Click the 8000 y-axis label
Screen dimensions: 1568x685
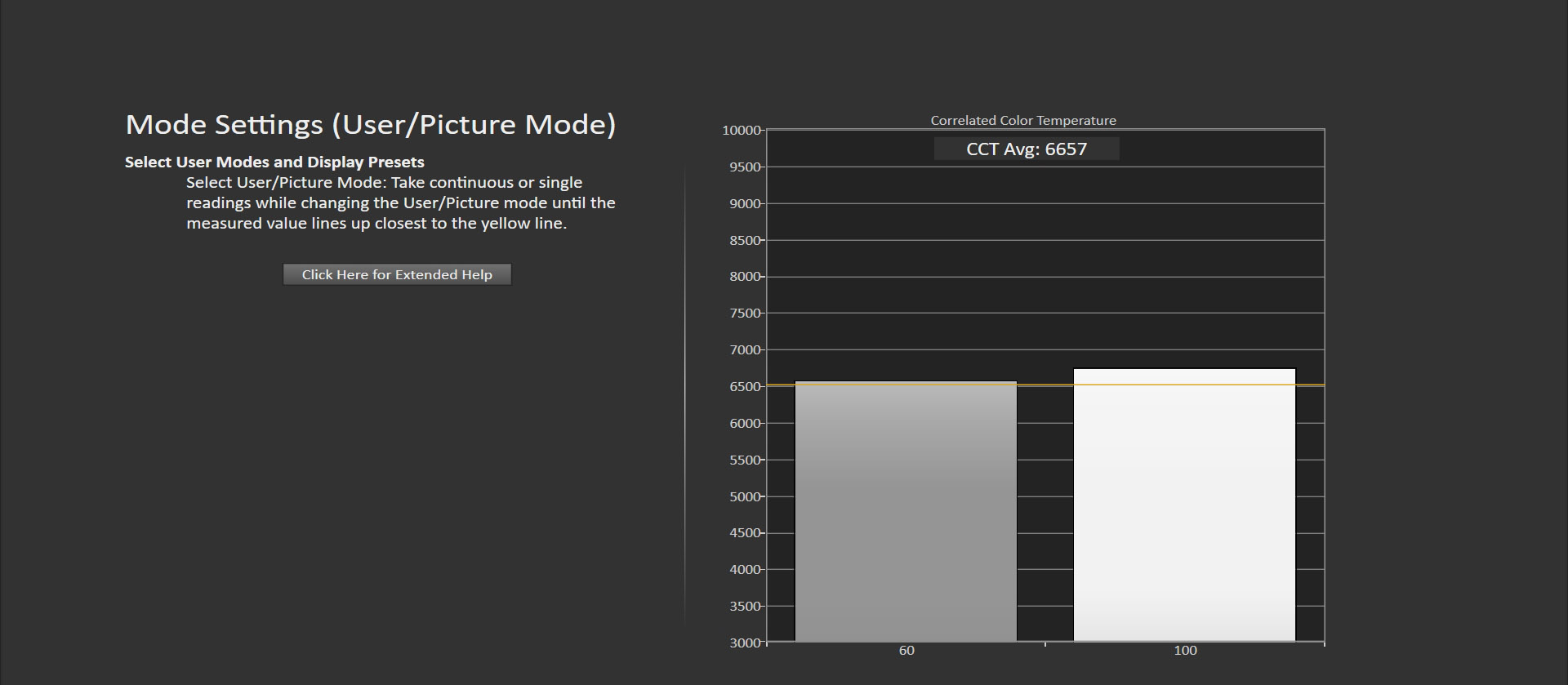745,277
